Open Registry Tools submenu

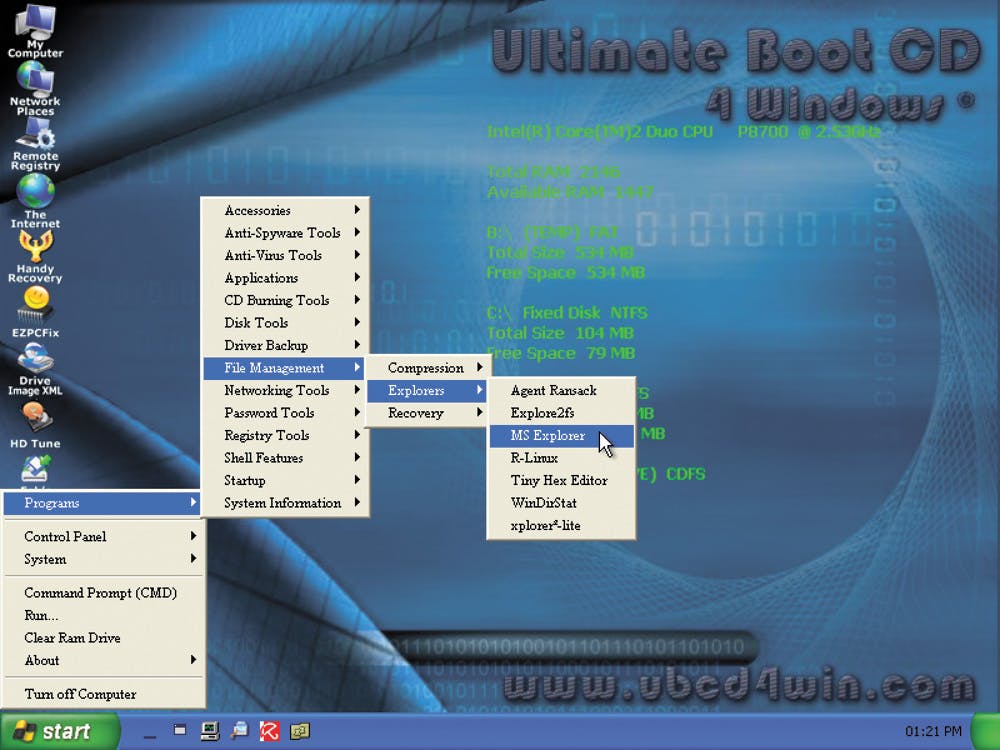[284, 436]
